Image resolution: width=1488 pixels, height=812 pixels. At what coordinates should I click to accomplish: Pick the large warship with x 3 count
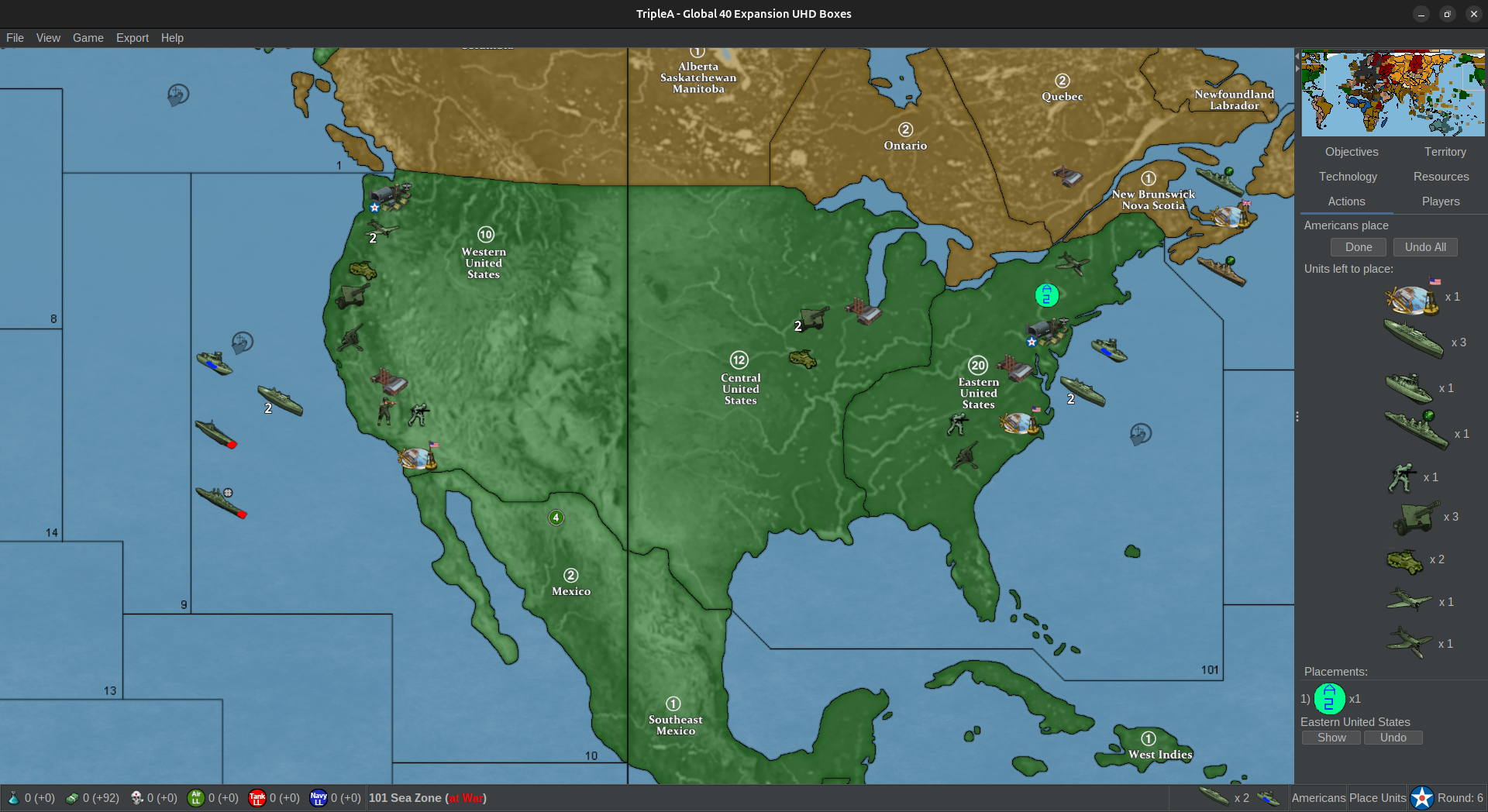pyautogui.click(x=1414, y=340)
